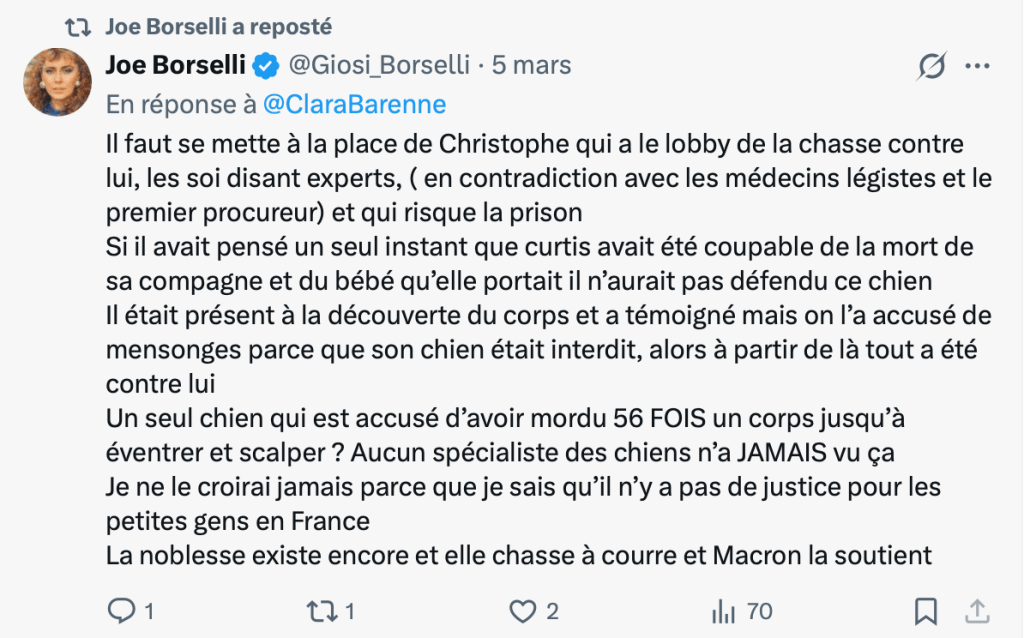Viewport: 1024px width, 638px height.
Task: Click the 5 mars timestamp
Action: pyautogui.click(x=531, y=66)
